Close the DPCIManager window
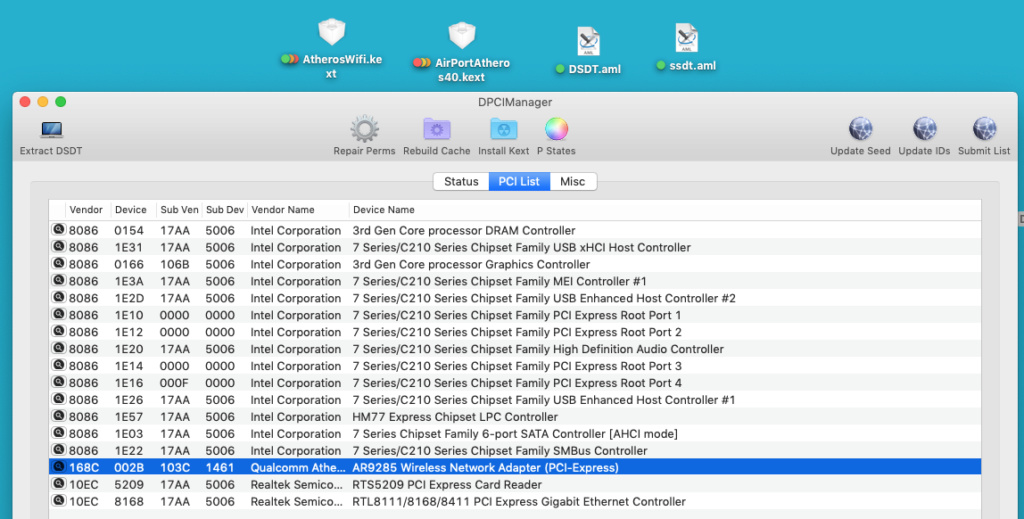The height and width of the screenshot is (519, 1024). pos(25,101)
